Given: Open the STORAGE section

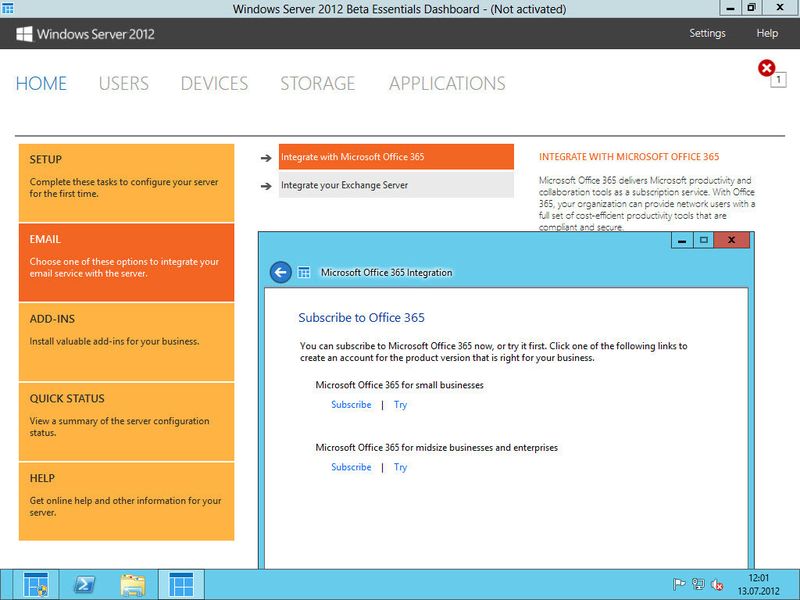Looking at the screenshot, I should coord(318,84).
